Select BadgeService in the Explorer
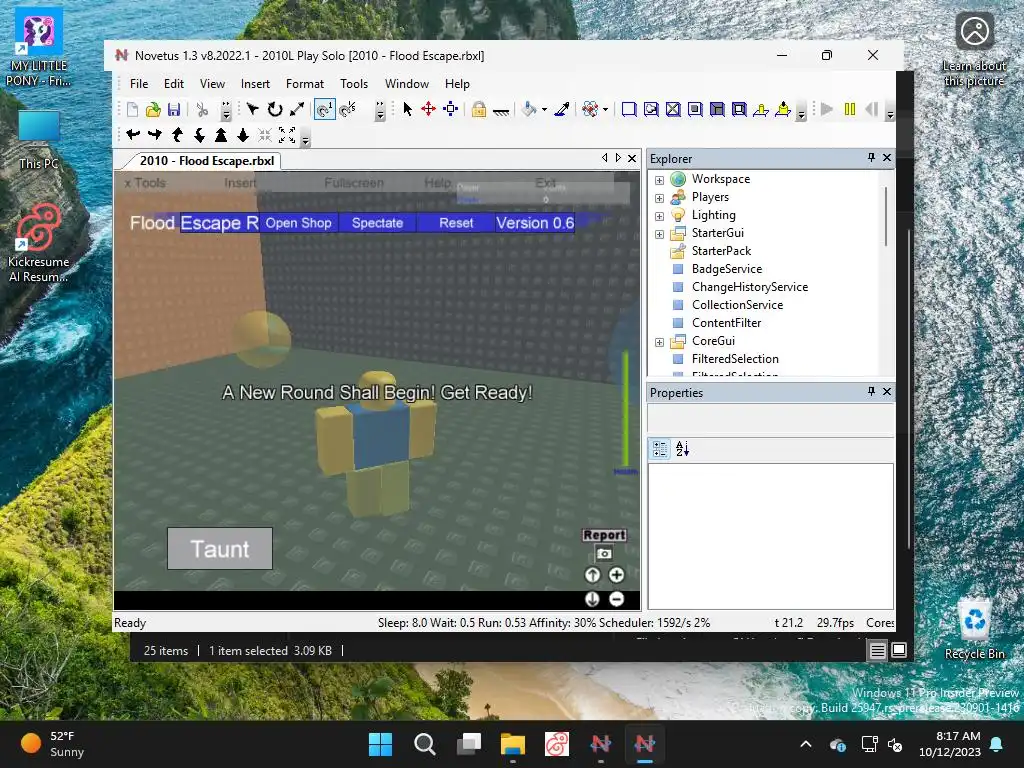 coord(727,268)
